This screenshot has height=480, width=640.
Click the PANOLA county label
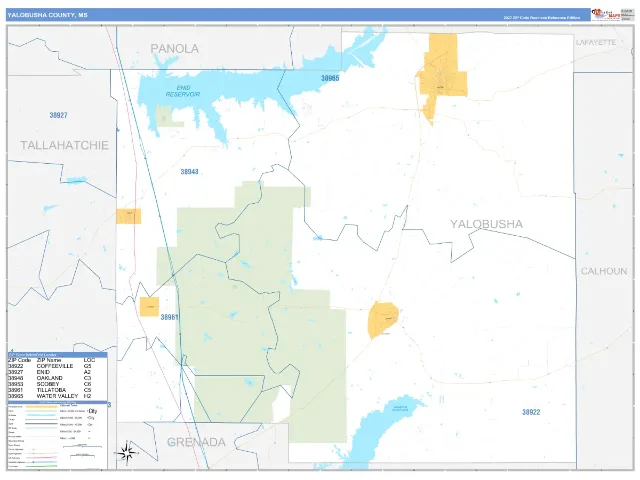[175, 49]
